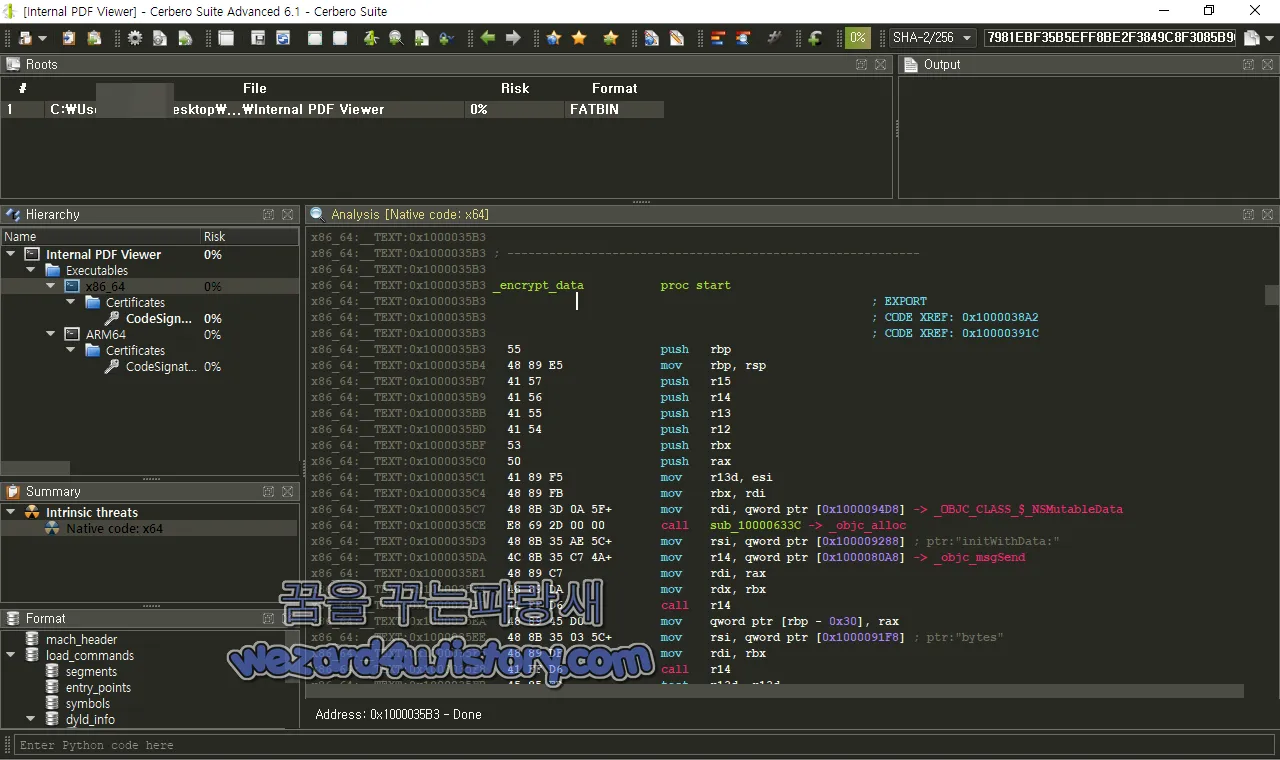The image size is (1280, 760).
Task: Click the star with globe bookmark icon
Action: (x=554, y=38)
